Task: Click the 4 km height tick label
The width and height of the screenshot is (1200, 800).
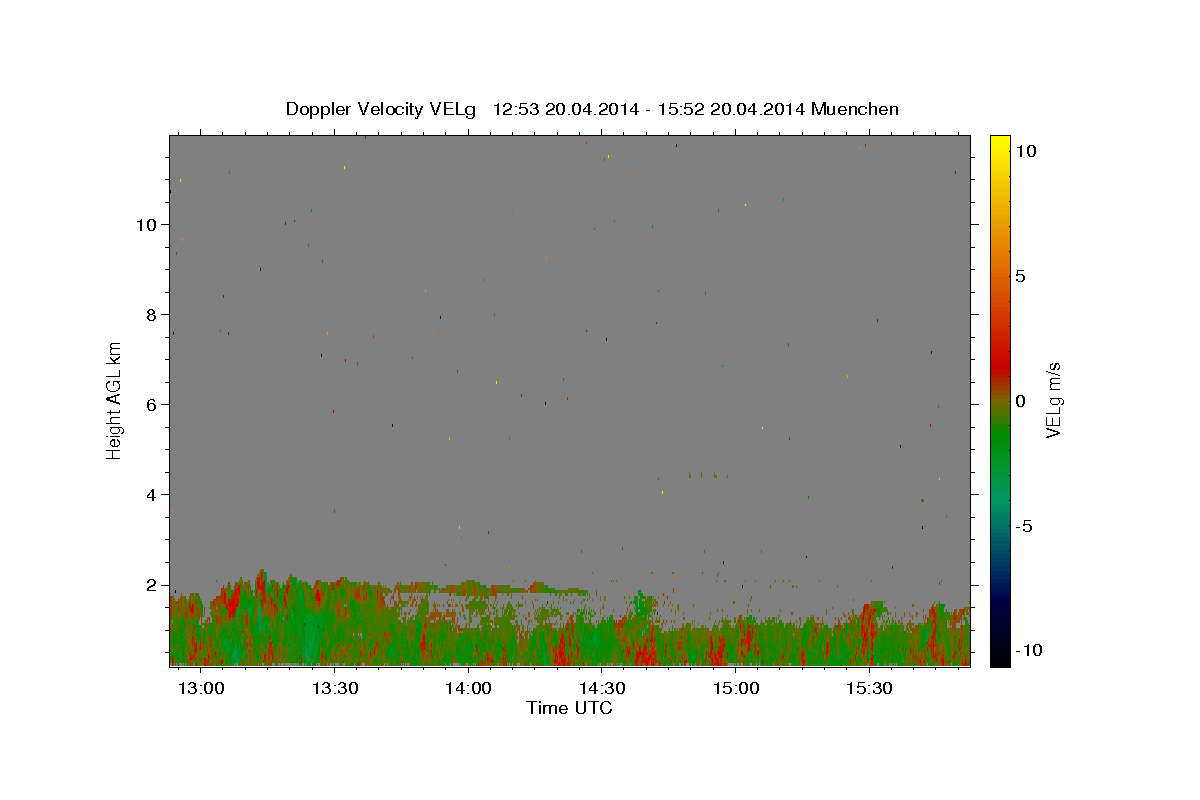Action: click(150, 495)
